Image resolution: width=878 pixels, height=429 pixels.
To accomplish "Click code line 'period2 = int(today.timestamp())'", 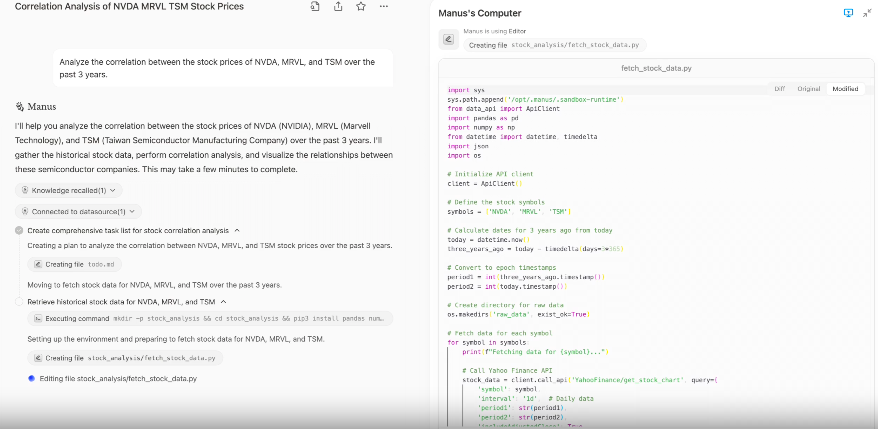I will [x=507, y=286].
